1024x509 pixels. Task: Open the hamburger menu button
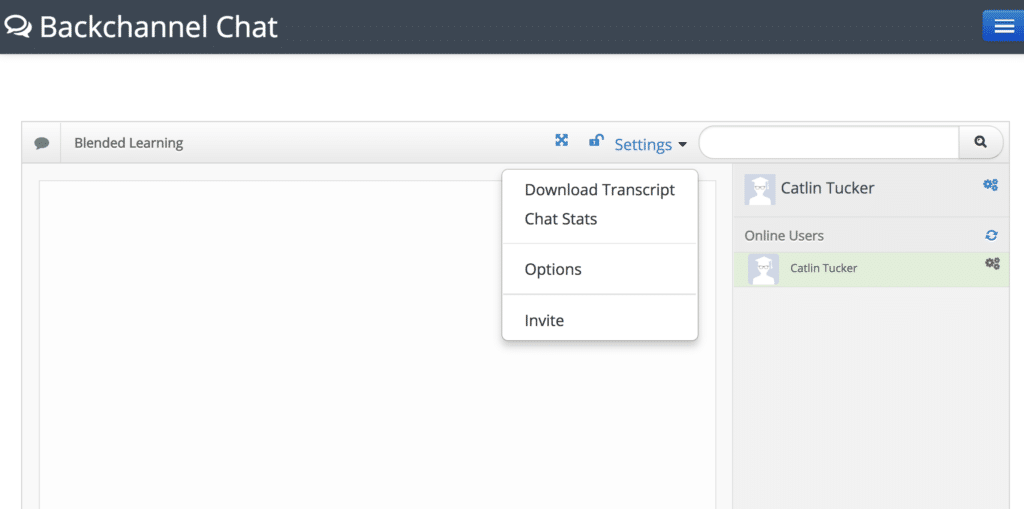[1003, 26]
